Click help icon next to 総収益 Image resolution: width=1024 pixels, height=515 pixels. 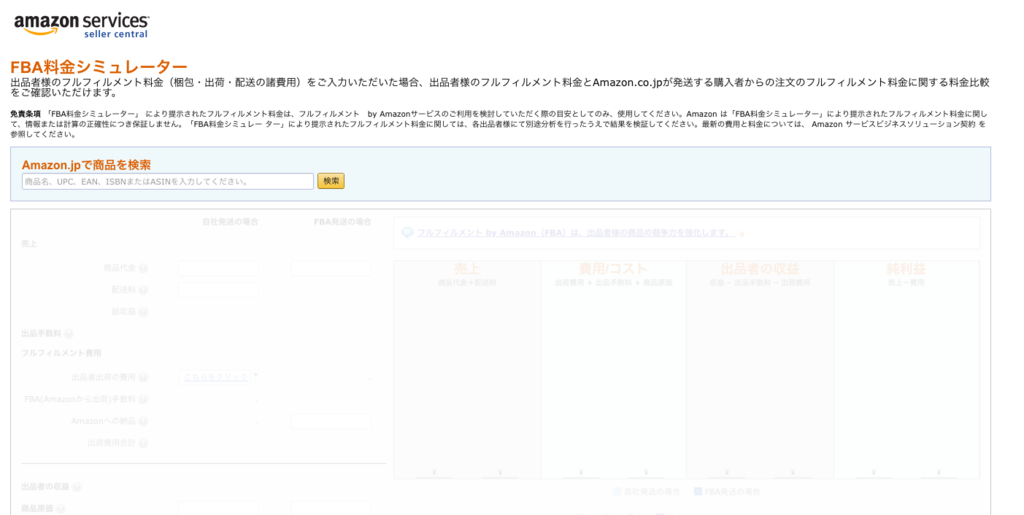[143, 312]
